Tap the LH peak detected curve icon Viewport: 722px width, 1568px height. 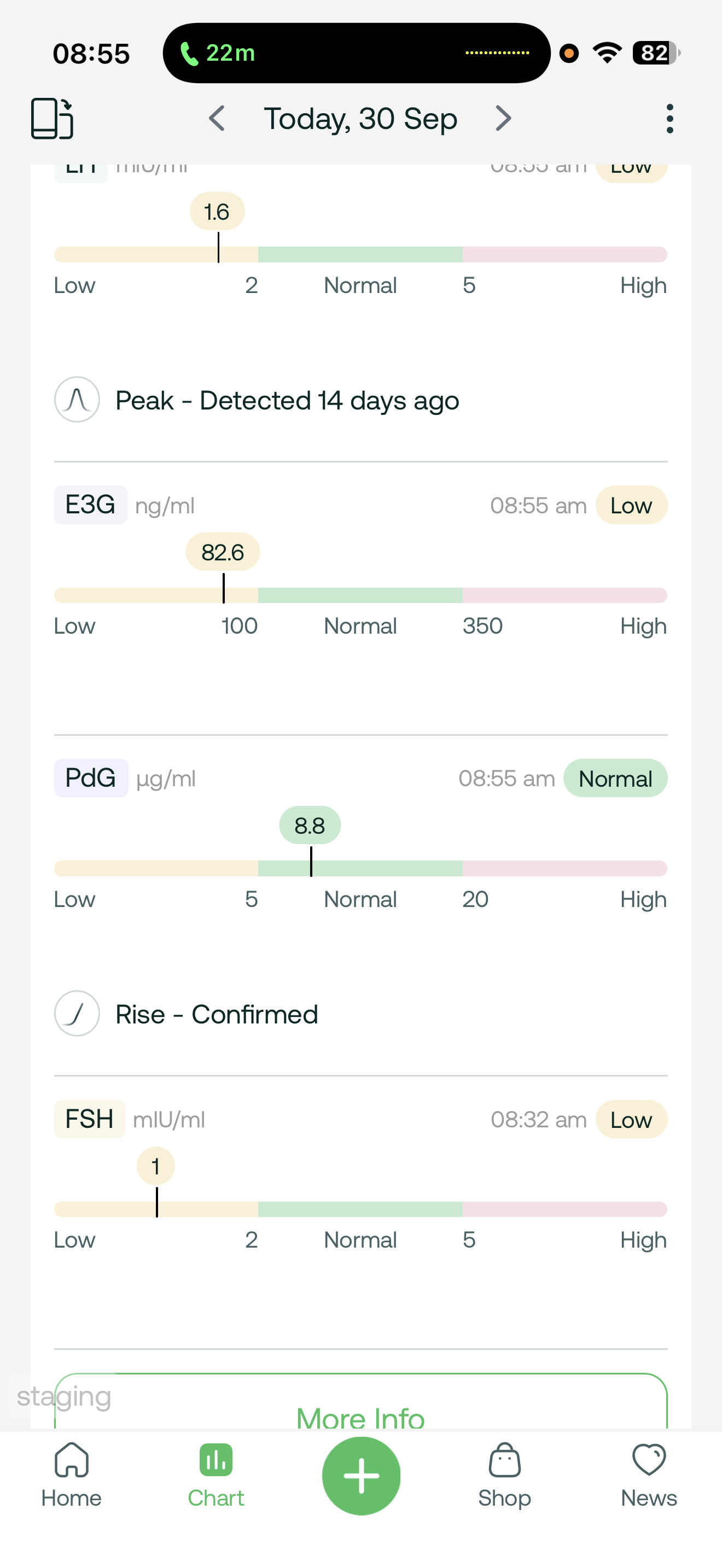click(77, 400)
